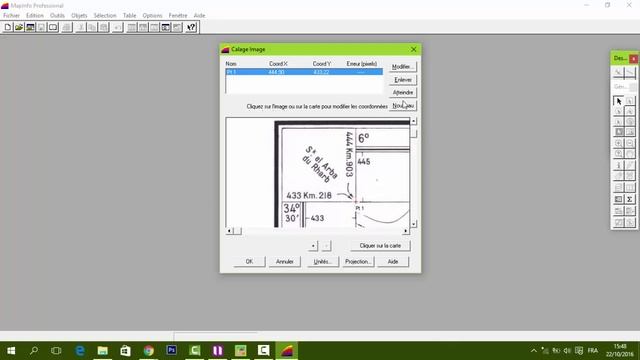
Task: Open the Fichier menu
Action: click(x=11, y=16)
